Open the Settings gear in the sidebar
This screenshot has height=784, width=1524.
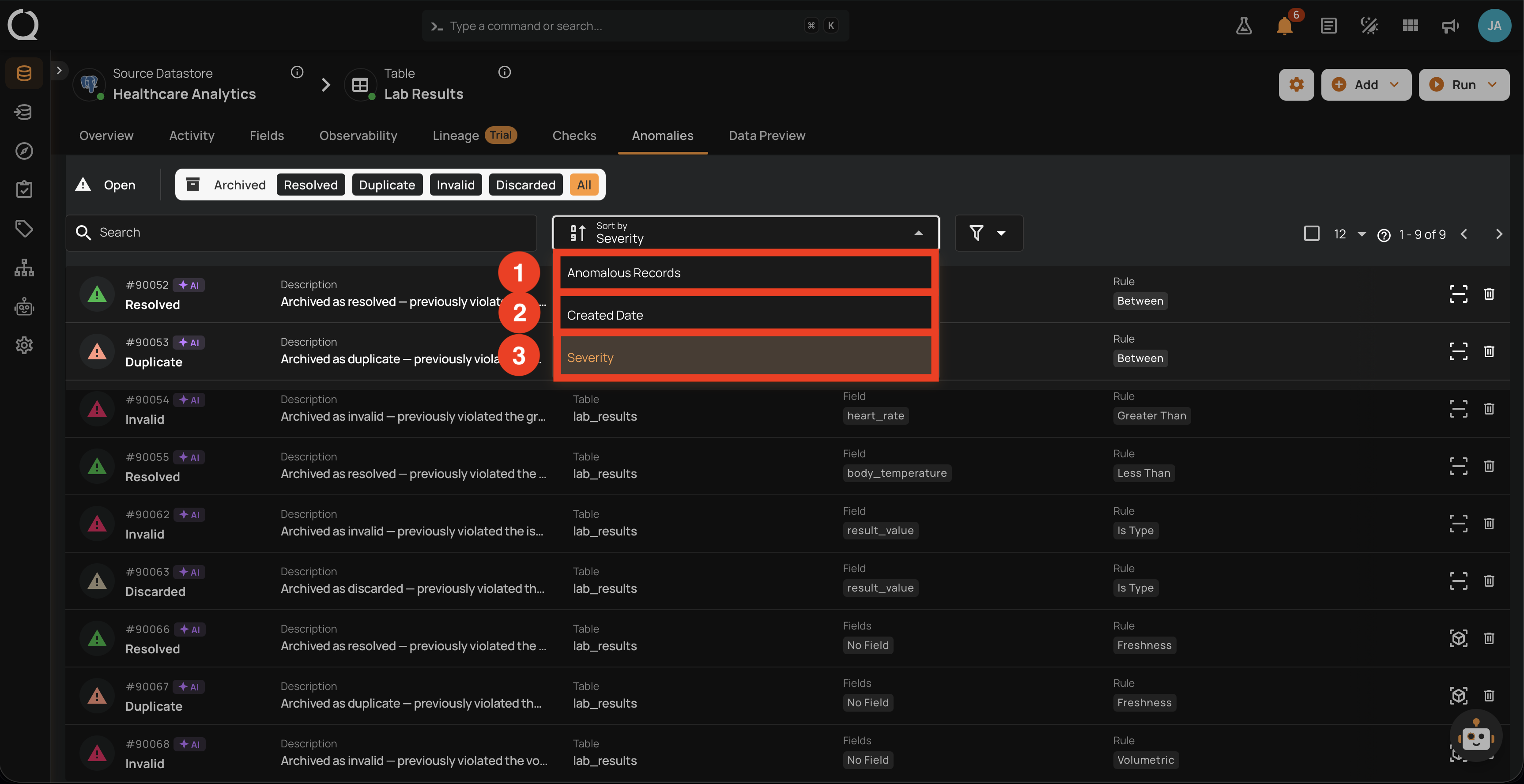24,345
